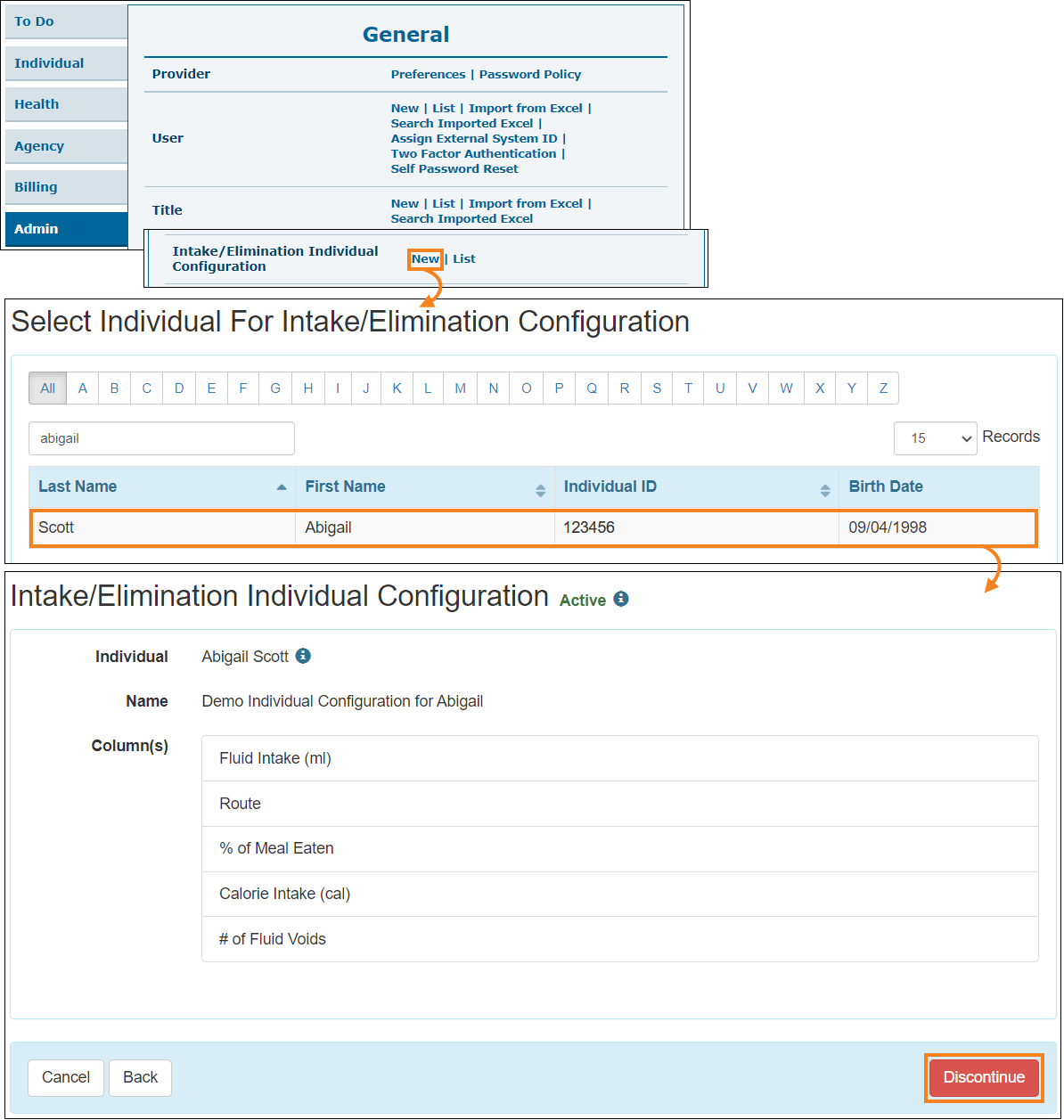The height and width of the screenshot is (1120, 1064).
Task: Open the Password Policy link
Action: [530, 75]
